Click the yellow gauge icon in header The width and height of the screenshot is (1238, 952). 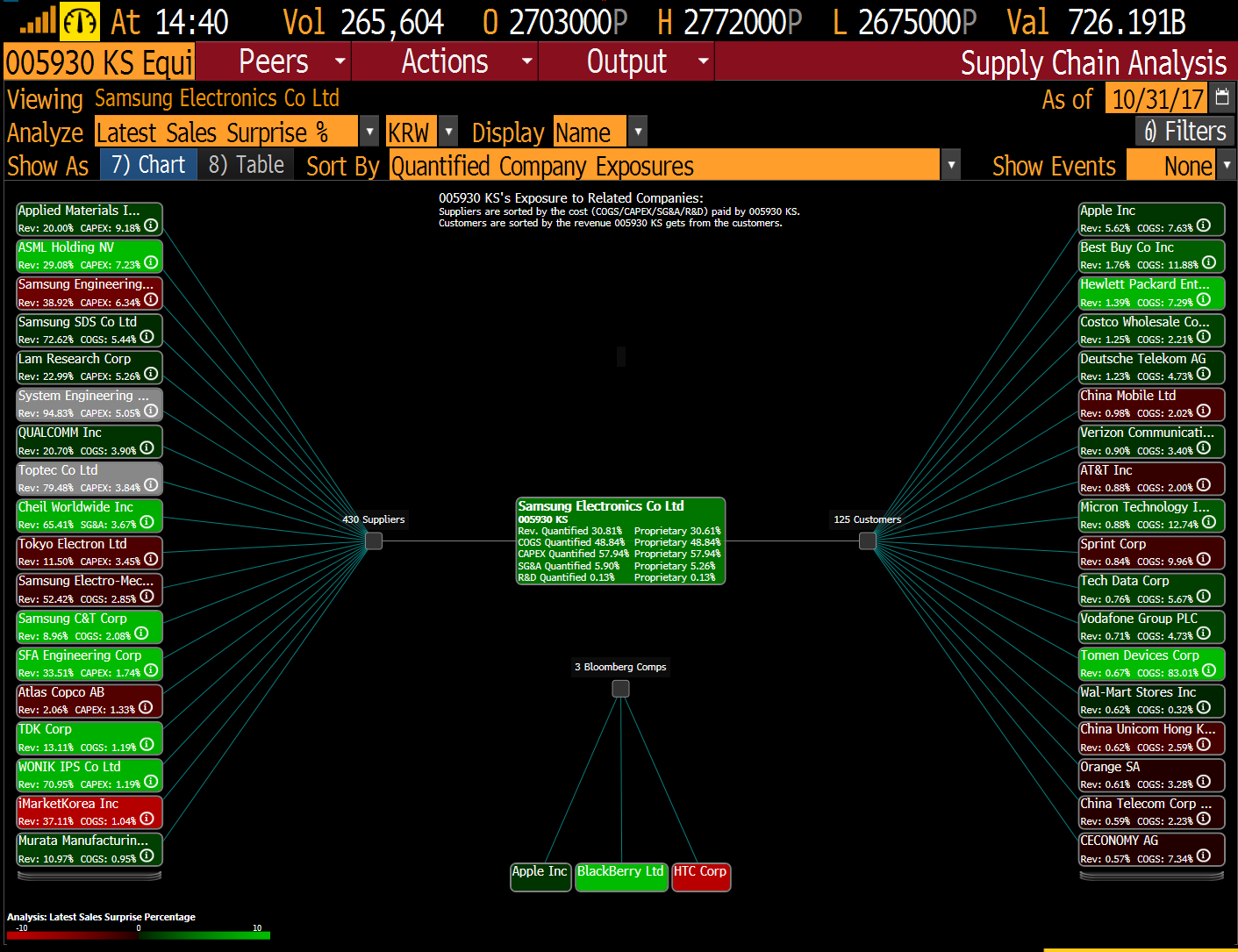click(80, 22)
